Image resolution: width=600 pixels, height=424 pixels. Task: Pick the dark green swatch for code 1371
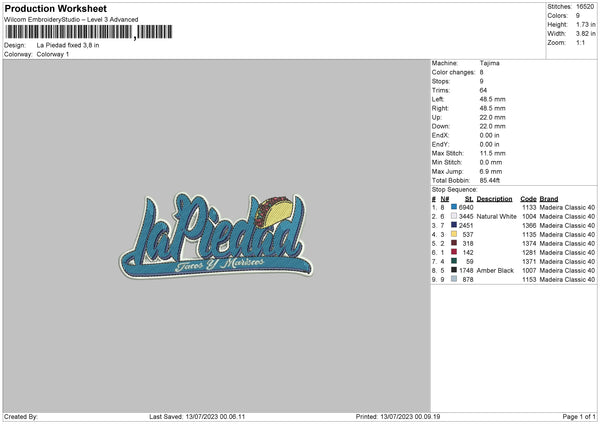point(454,261)
